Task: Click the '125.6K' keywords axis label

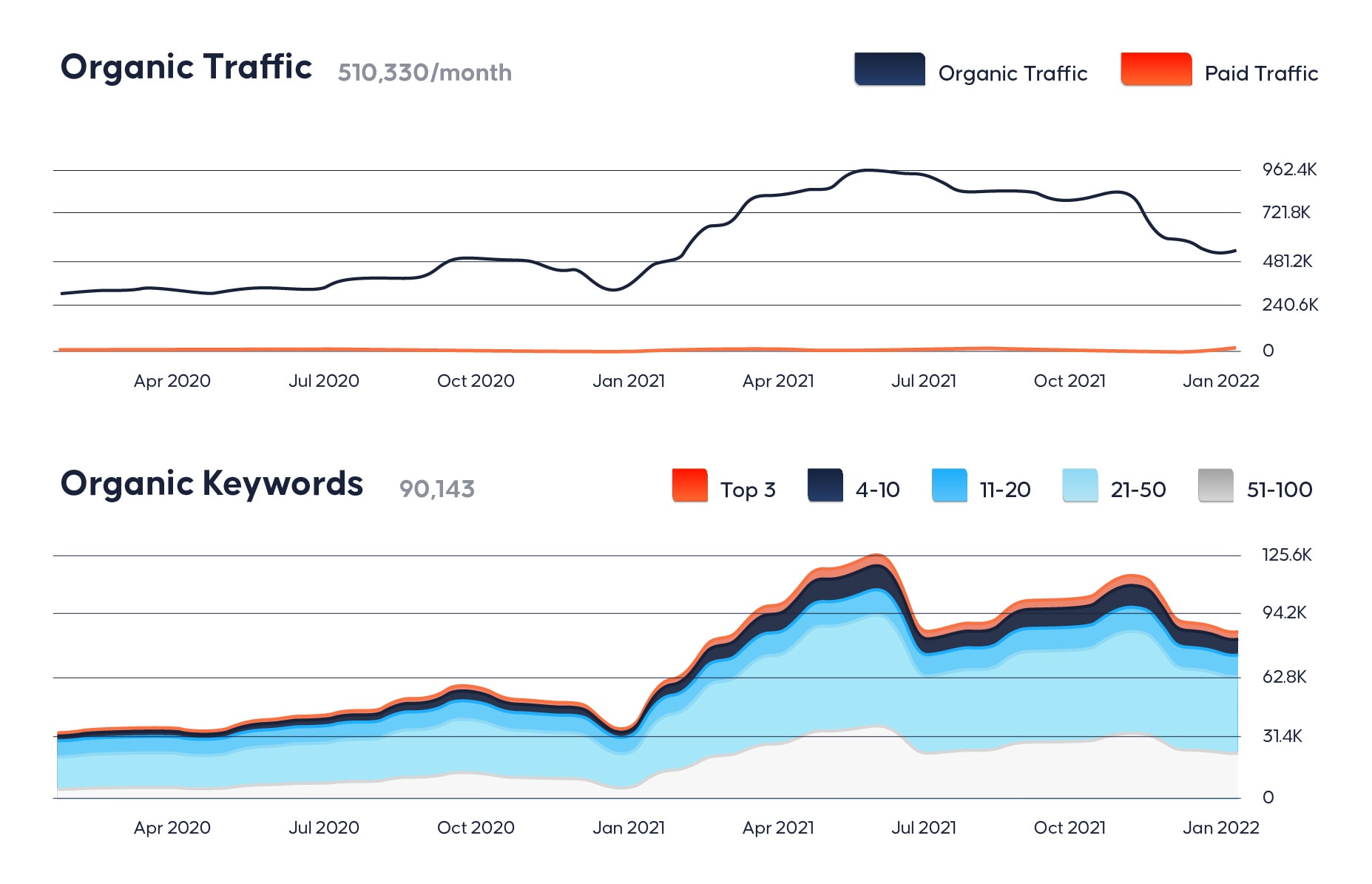Action: pyautogui.click(x=1287, y=555)
